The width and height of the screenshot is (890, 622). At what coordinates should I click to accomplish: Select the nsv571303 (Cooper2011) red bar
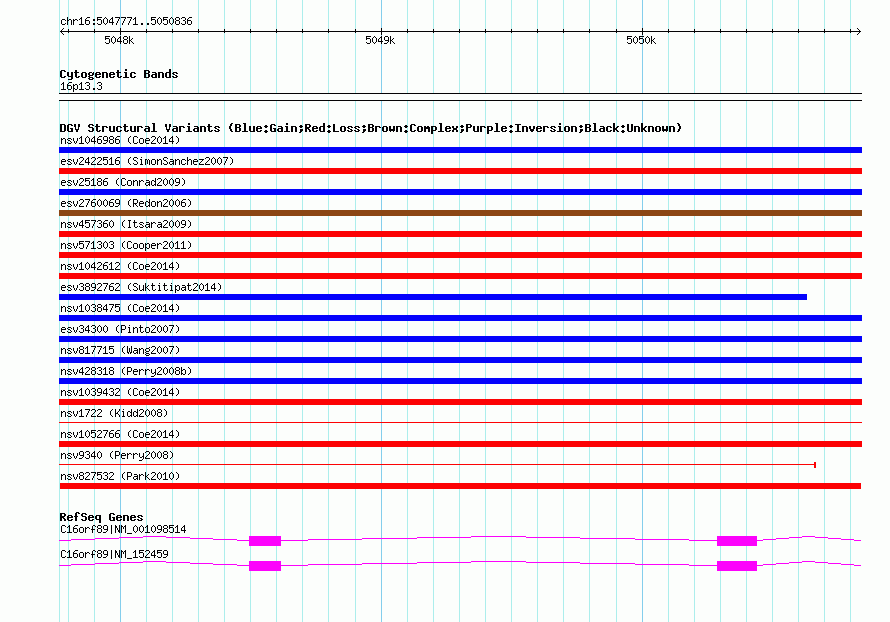coord(460,255)
